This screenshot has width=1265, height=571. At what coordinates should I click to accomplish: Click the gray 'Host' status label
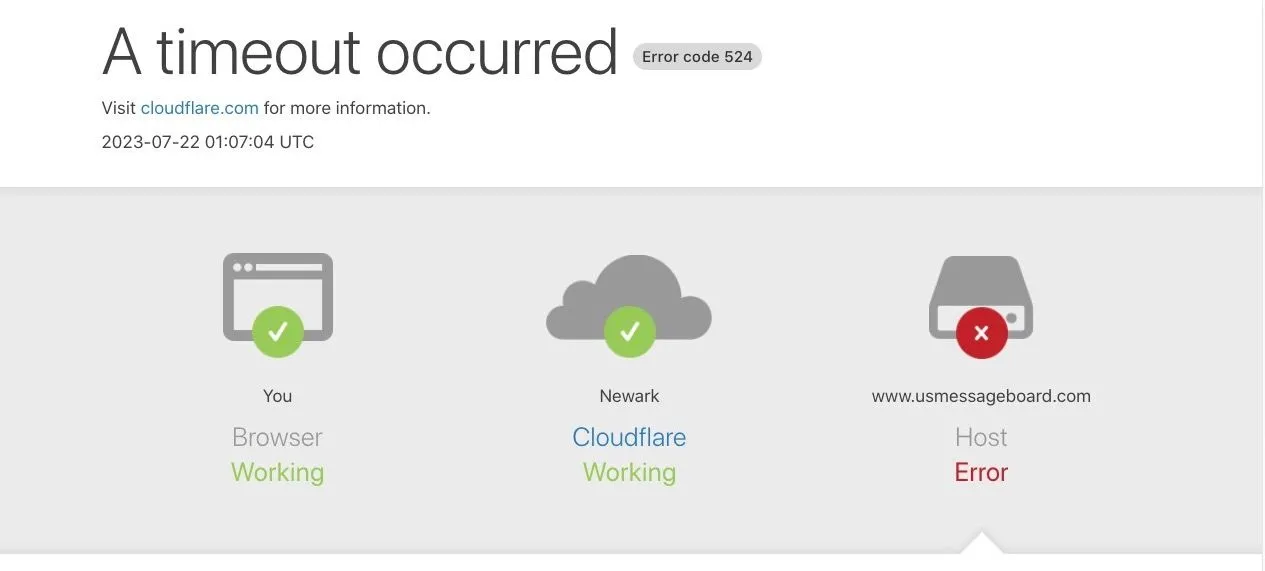pos(981,437)
